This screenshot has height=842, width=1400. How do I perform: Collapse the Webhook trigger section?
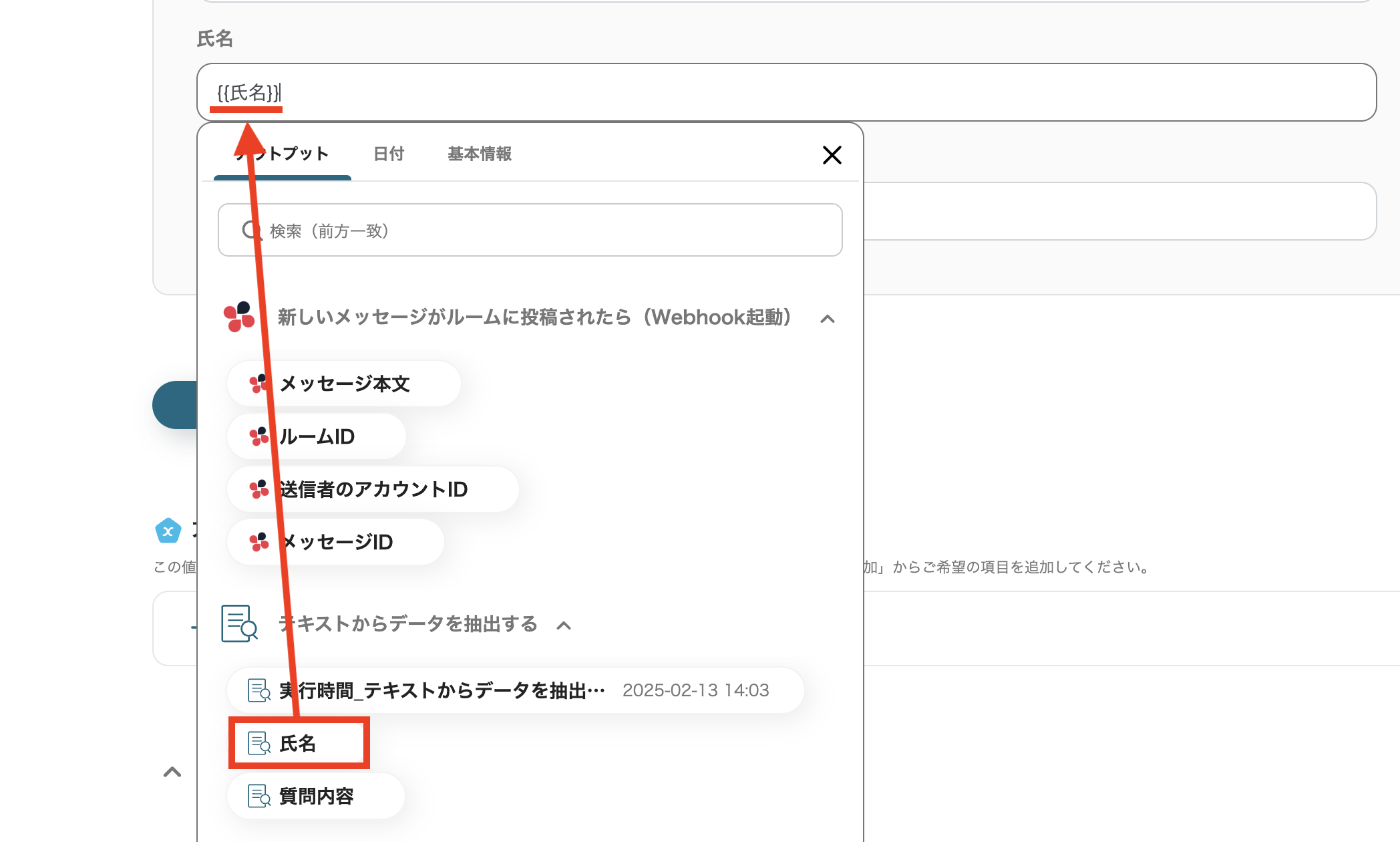click(x=827, y=319)
